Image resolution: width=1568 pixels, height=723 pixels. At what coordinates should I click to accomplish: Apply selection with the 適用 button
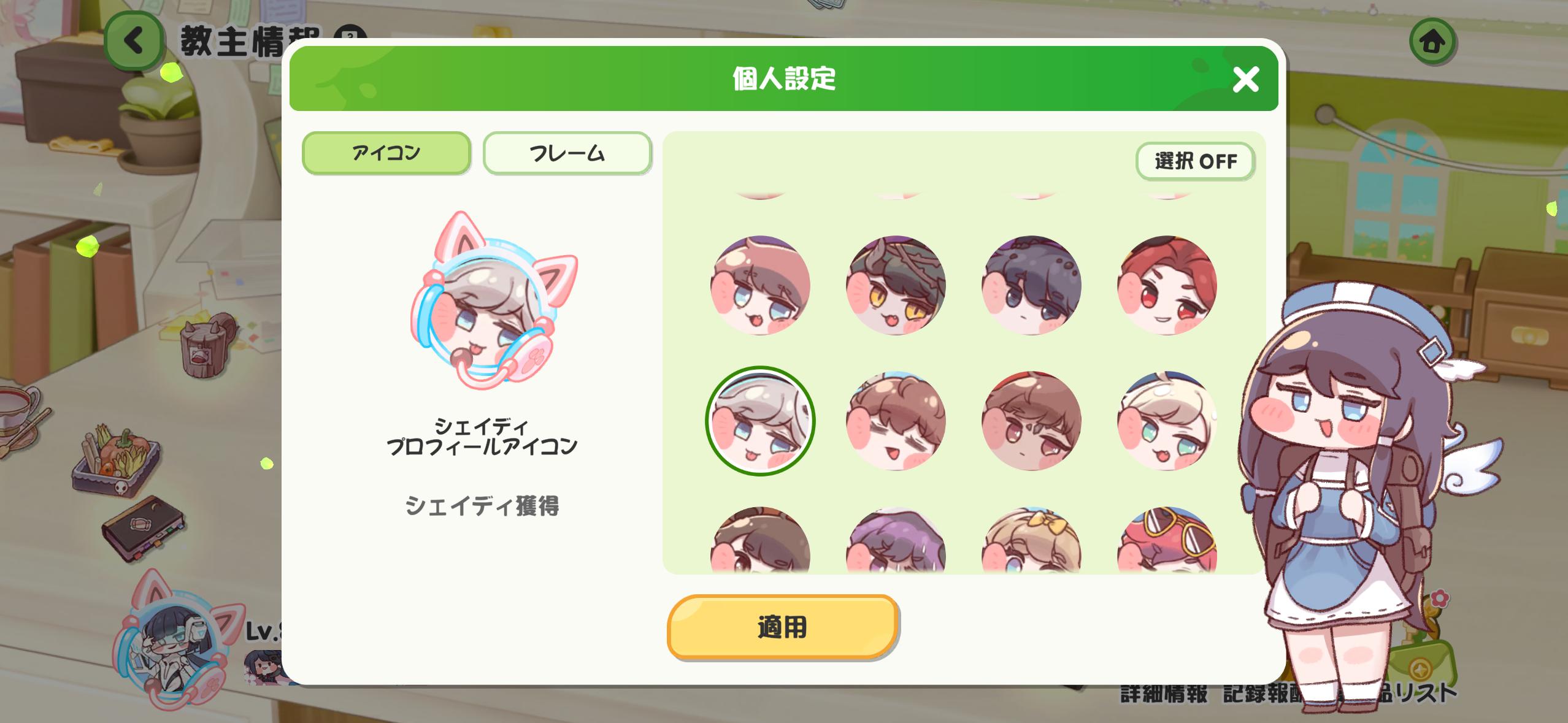[x=783, y=627]
